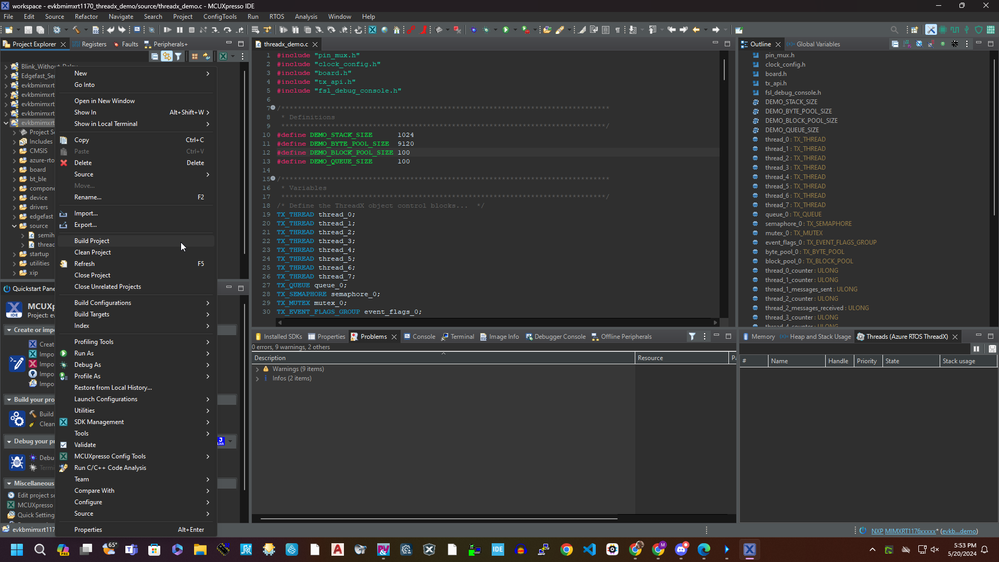Click the SDK Management icon in the context menu
Image resolution: width=999 pixels, height=562 pixels.
click(x=64, y=422)
